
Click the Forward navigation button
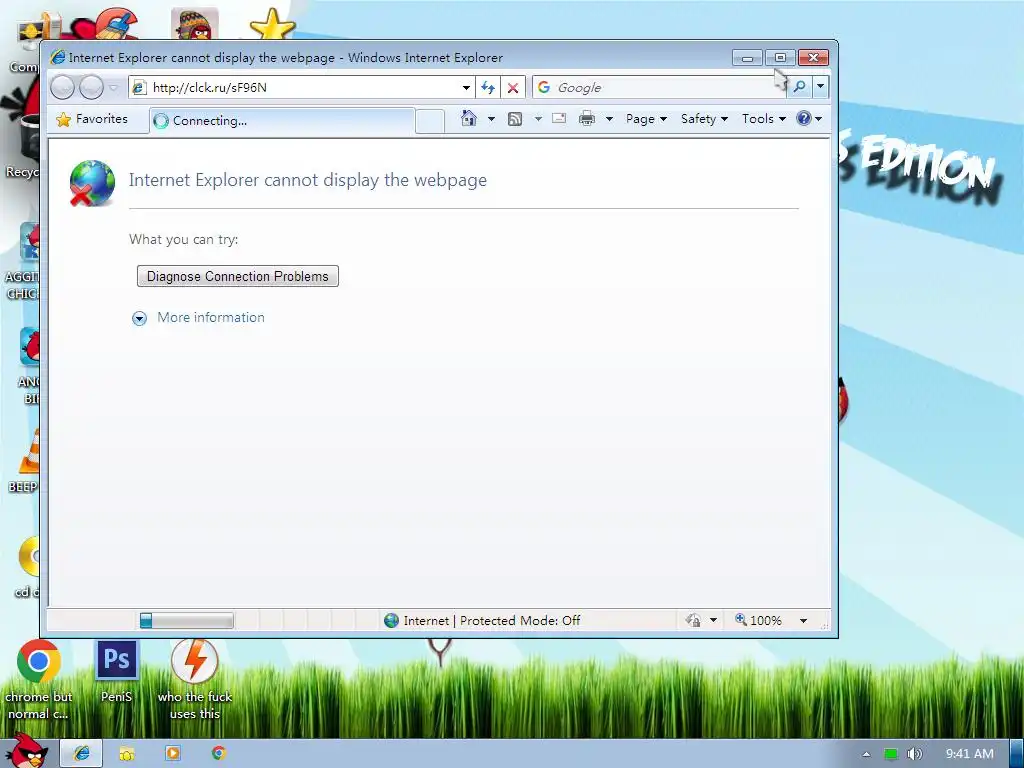pos(91,87)
